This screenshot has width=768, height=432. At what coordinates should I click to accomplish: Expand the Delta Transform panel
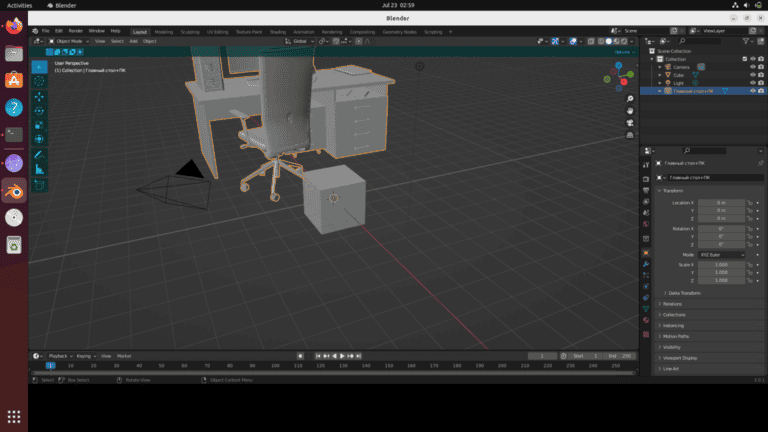683,293
